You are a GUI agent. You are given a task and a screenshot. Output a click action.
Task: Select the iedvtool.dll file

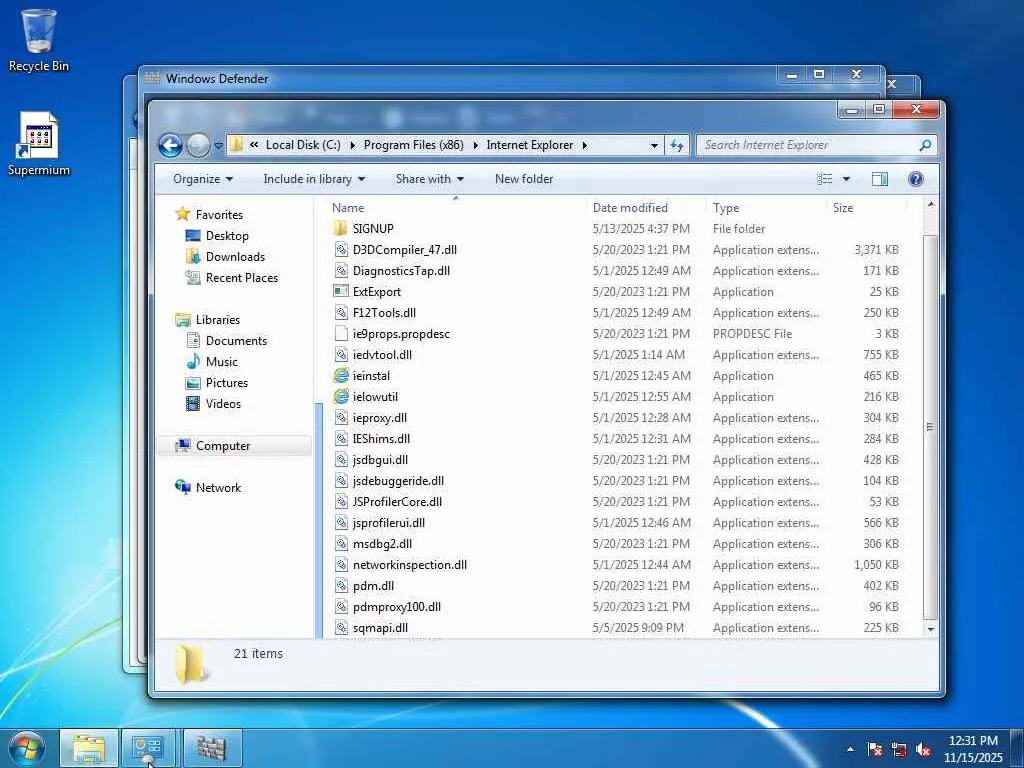382,355
